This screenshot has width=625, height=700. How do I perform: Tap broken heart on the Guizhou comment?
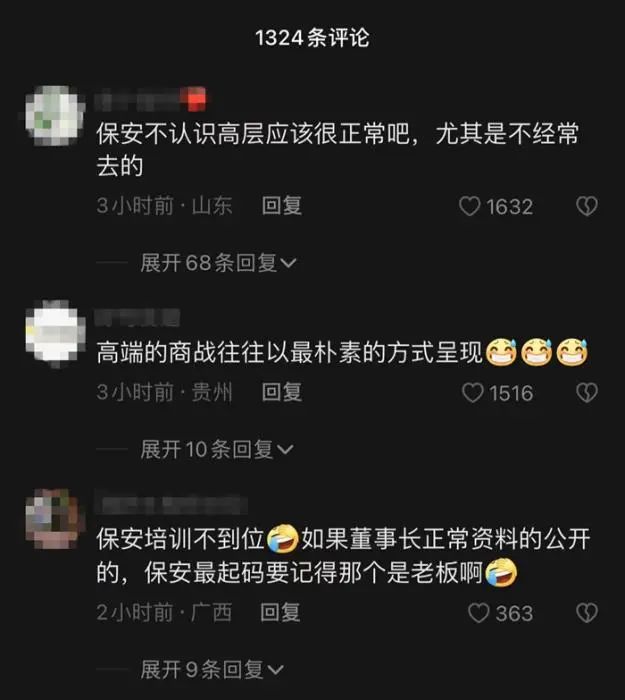pos(587,393)
